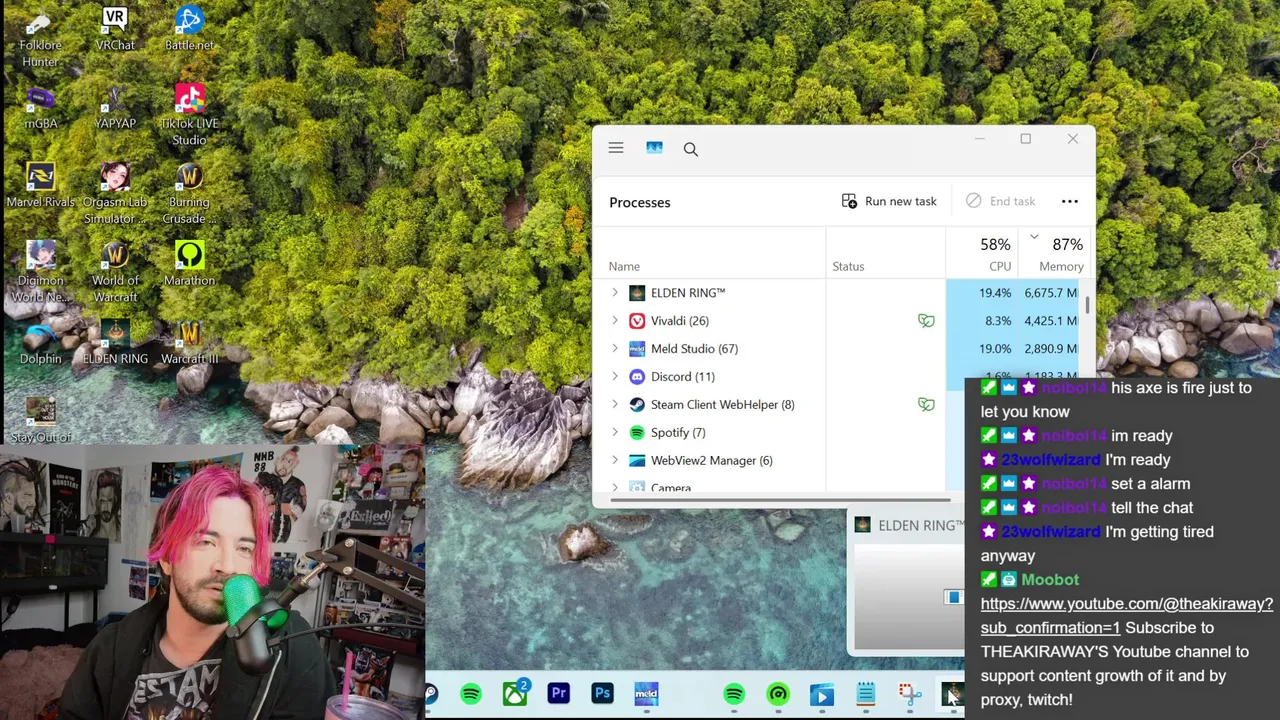Open ELDEN RING desktop shortcut
Screen dimensions: 1280x720
pyautogui.click(x=115, y=343)
